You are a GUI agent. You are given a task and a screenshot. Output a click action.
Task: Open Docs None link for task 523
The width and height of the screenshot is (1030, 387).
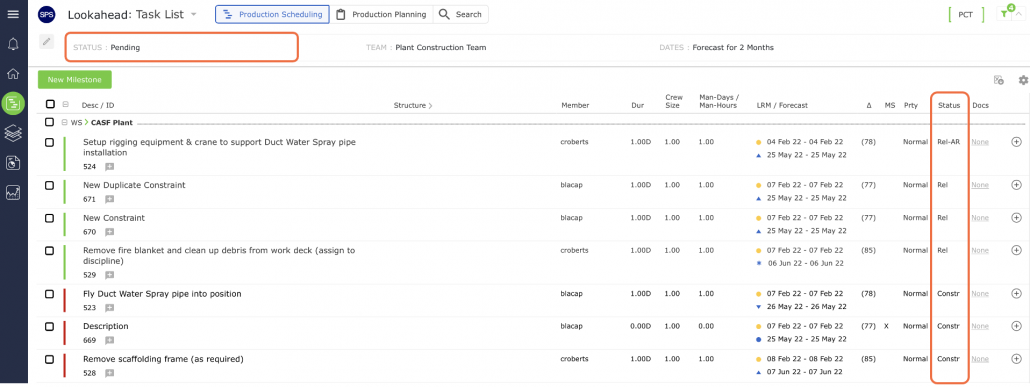click(x=979, y=294)
